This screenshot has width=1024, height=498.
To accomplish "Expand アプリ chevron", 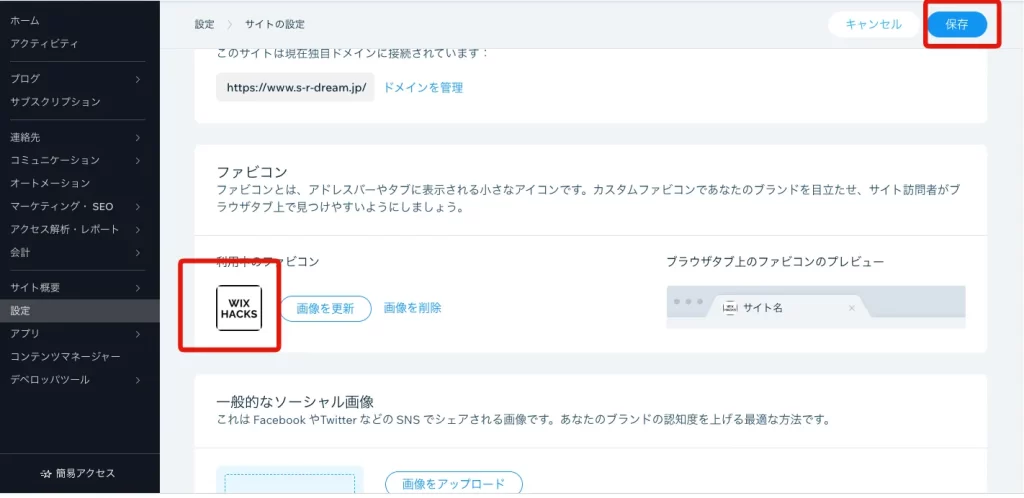I will [x=138, y=334].
